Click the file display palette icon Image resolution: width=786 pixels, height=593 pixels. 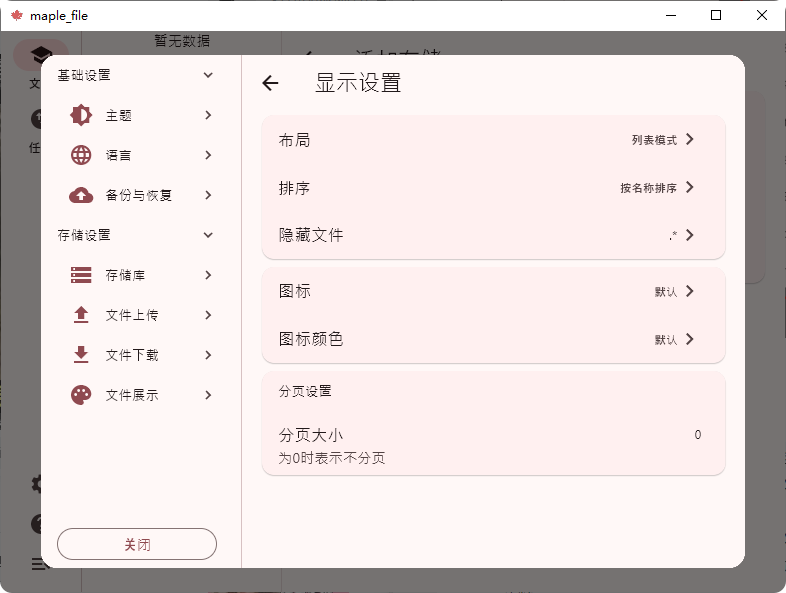pyautogui.click(x=81, y=395)
